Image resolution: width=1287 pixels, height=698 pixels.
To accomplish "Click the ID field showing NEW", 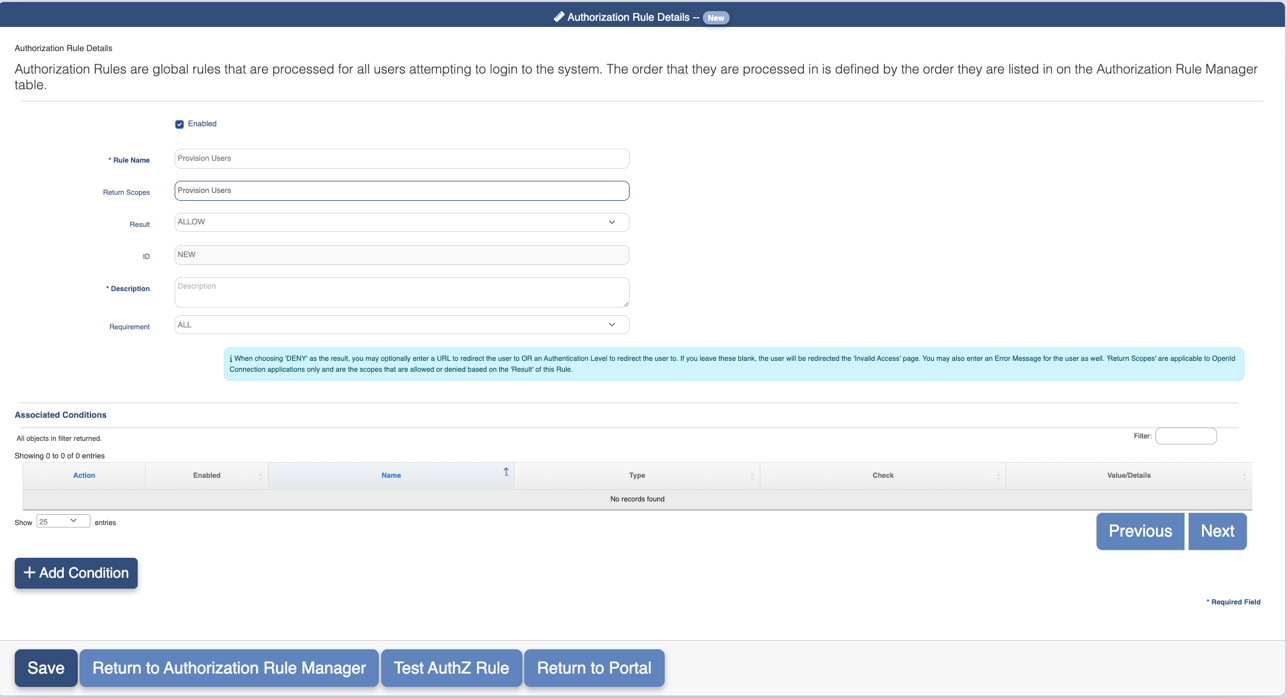I will click(x=402, y=255).
